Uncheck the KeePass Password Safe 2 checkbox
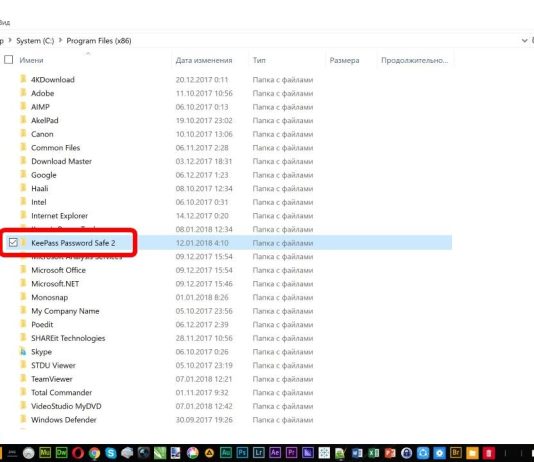The width and height of the screenshot is (534, 462). [13, 242]
